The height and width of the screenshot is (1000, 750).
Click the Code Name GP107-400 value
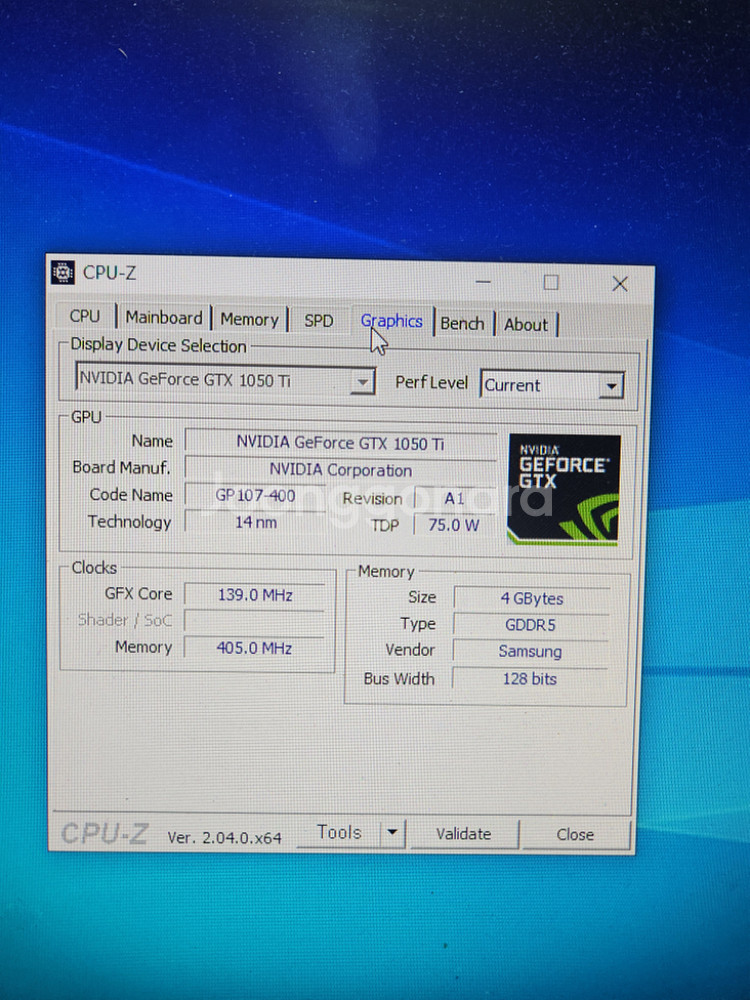pyautogui.click(x=255, y=496)
